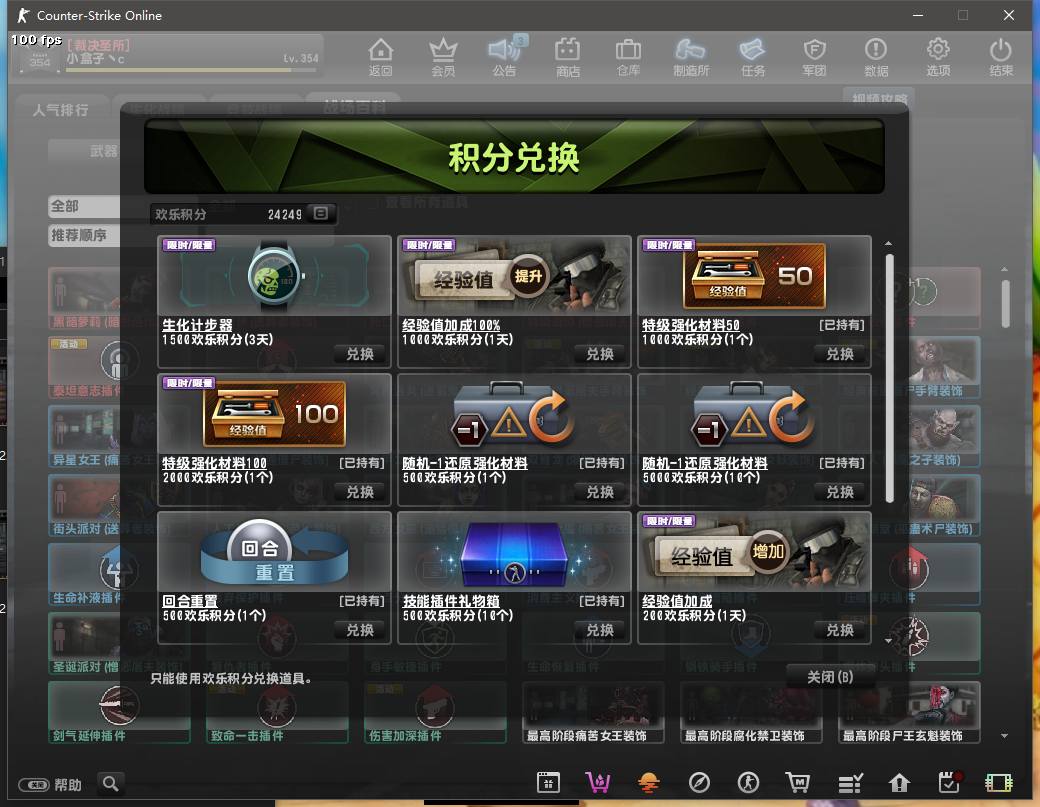Click the gift window icon in bottom bar
1040x807 pixels.
click(x=549, y=783)
